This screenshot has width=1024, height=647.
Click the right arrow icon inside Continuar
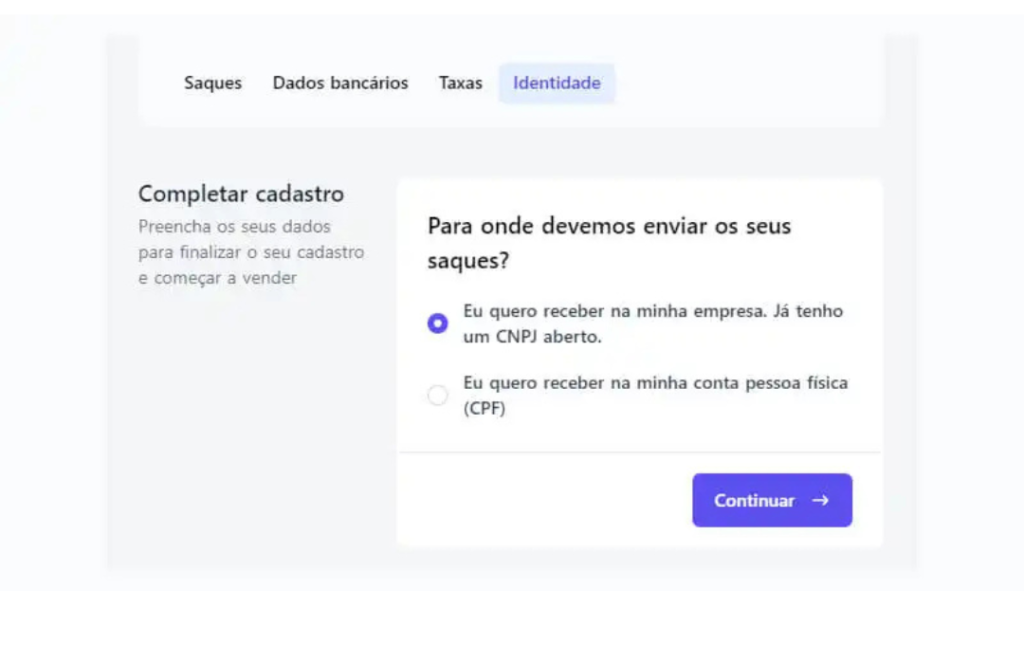pyautogui.click(x=820, y=500)
